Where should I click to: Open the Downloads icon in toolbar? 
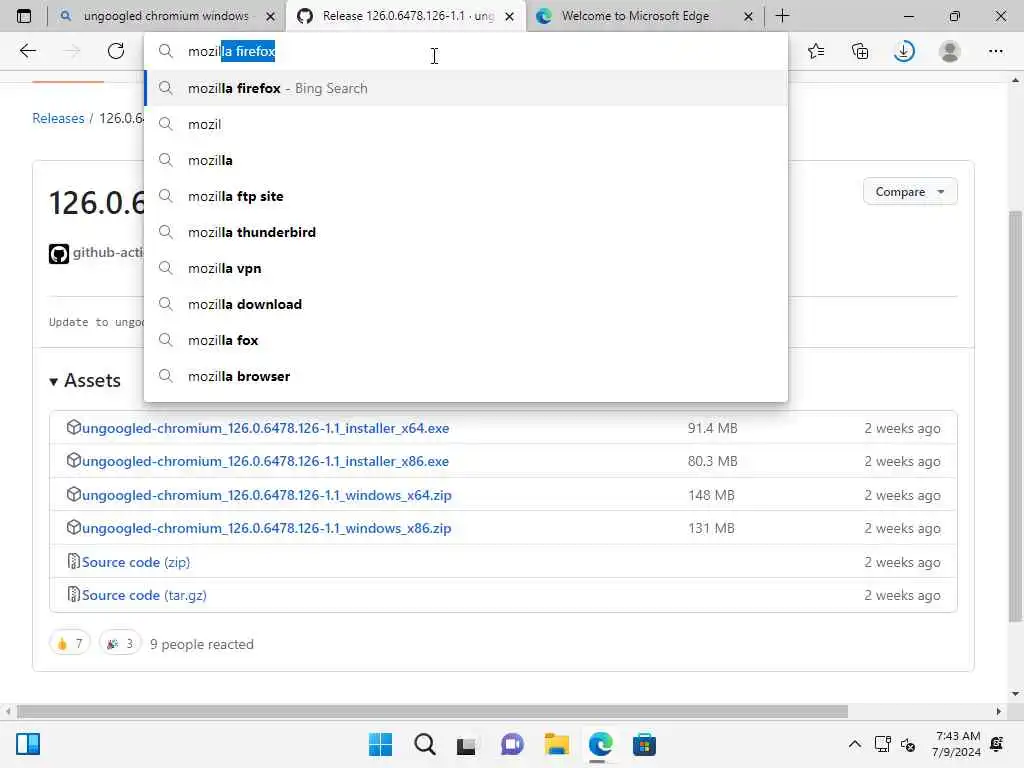pyautogui.click(x=904, y=51)
